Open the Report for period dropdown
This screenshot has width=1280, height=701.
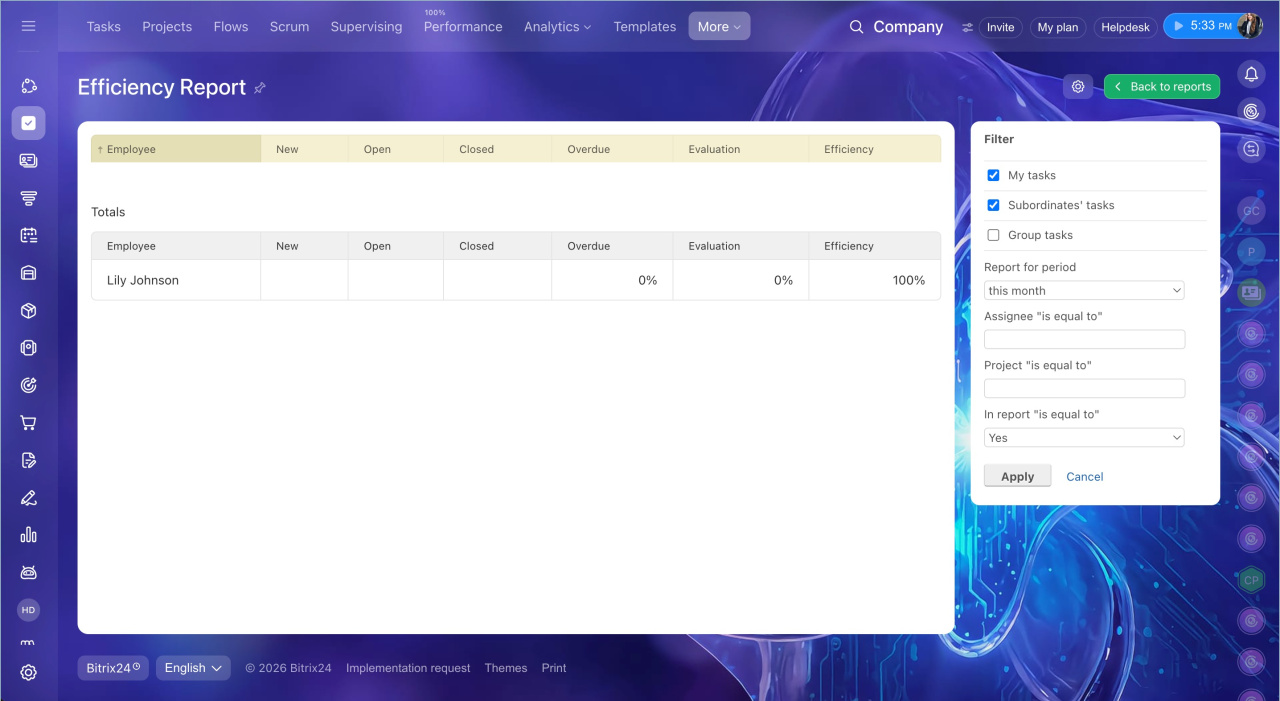click(1084, 290)
